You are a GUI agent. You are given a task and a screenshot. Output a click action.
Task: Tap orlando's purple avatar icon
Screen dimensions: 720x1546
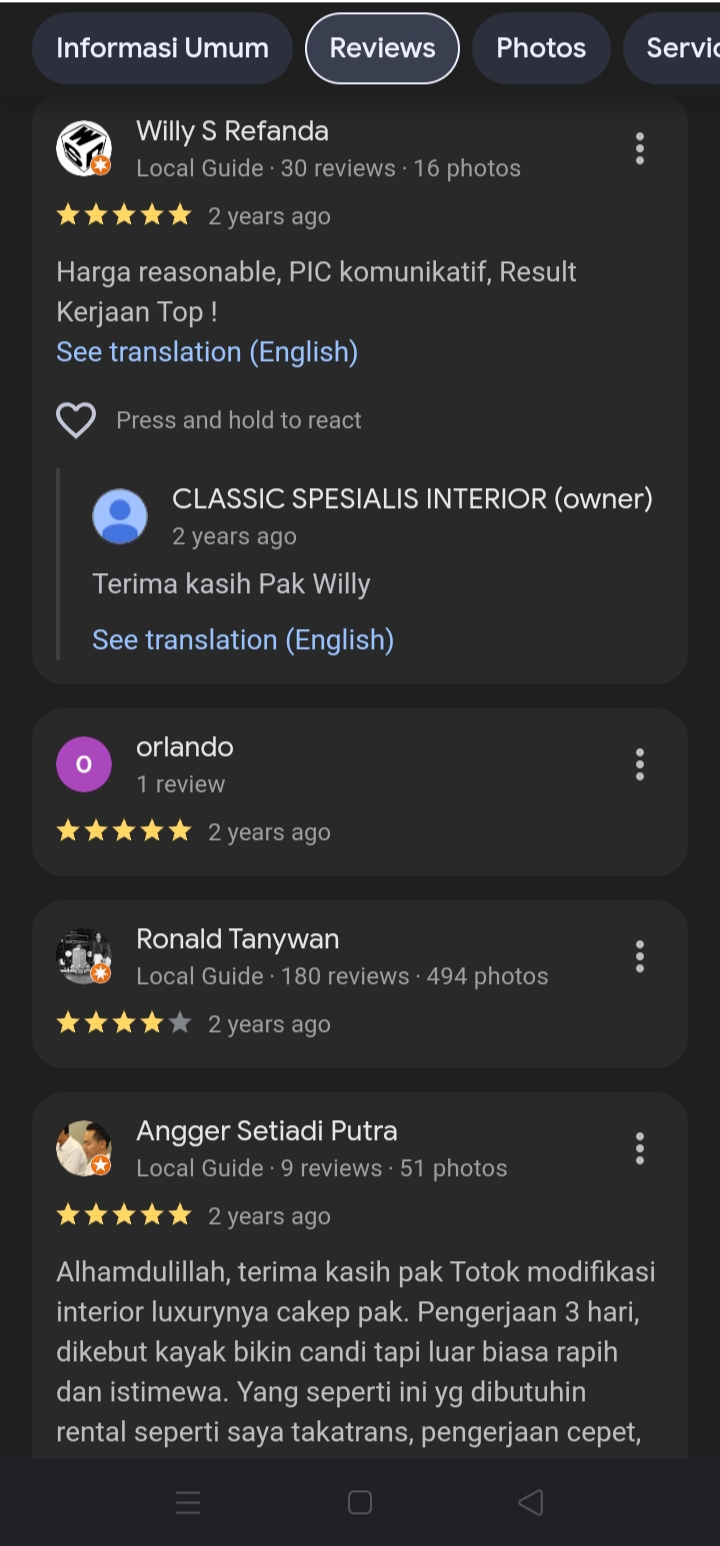pyautogui.click(x=84, y=765)
